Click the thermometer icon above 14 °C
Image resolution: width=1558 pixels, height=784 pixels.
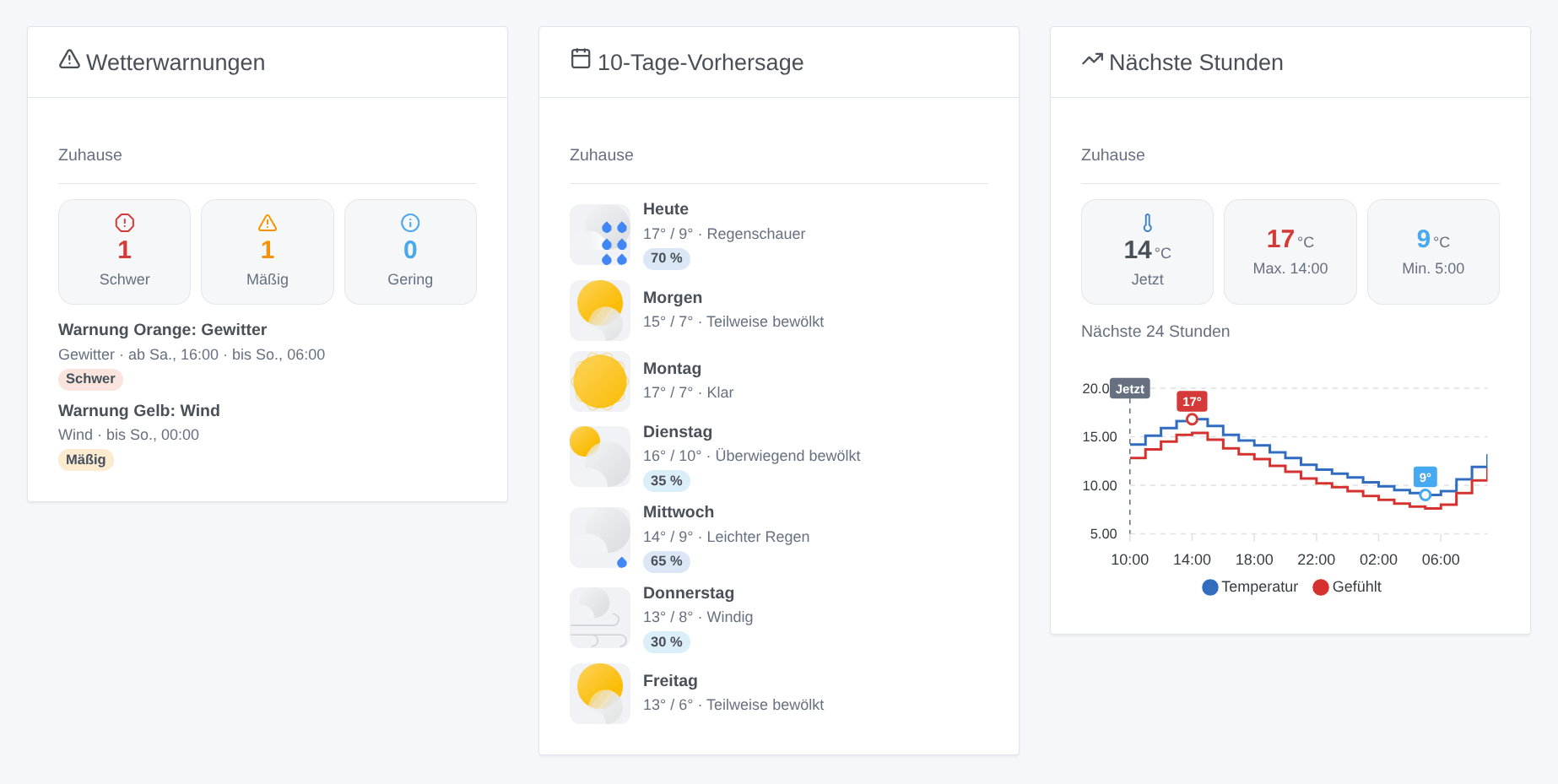tap(1147, 223)
